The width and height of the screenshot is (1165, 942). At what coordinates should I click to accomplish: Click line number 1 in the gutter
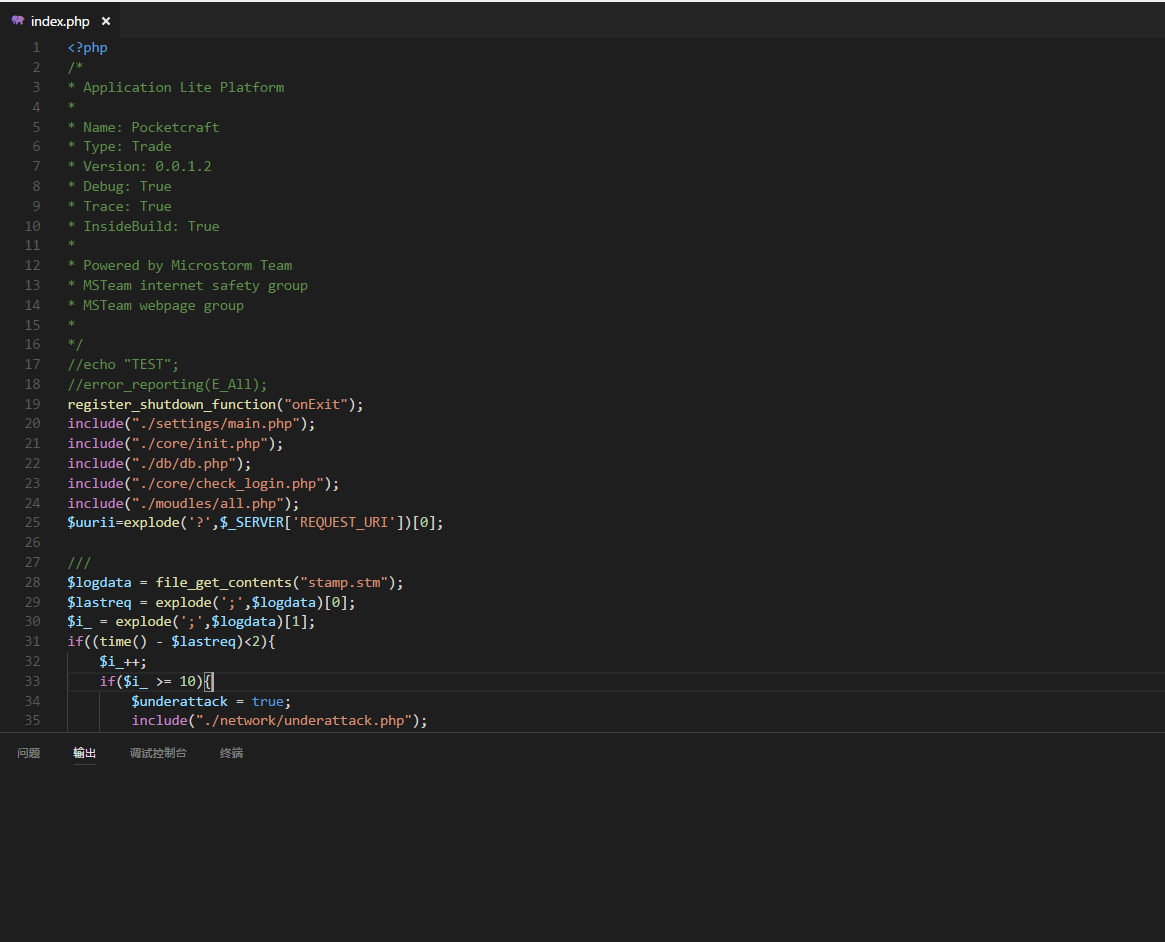click(36, 47)
